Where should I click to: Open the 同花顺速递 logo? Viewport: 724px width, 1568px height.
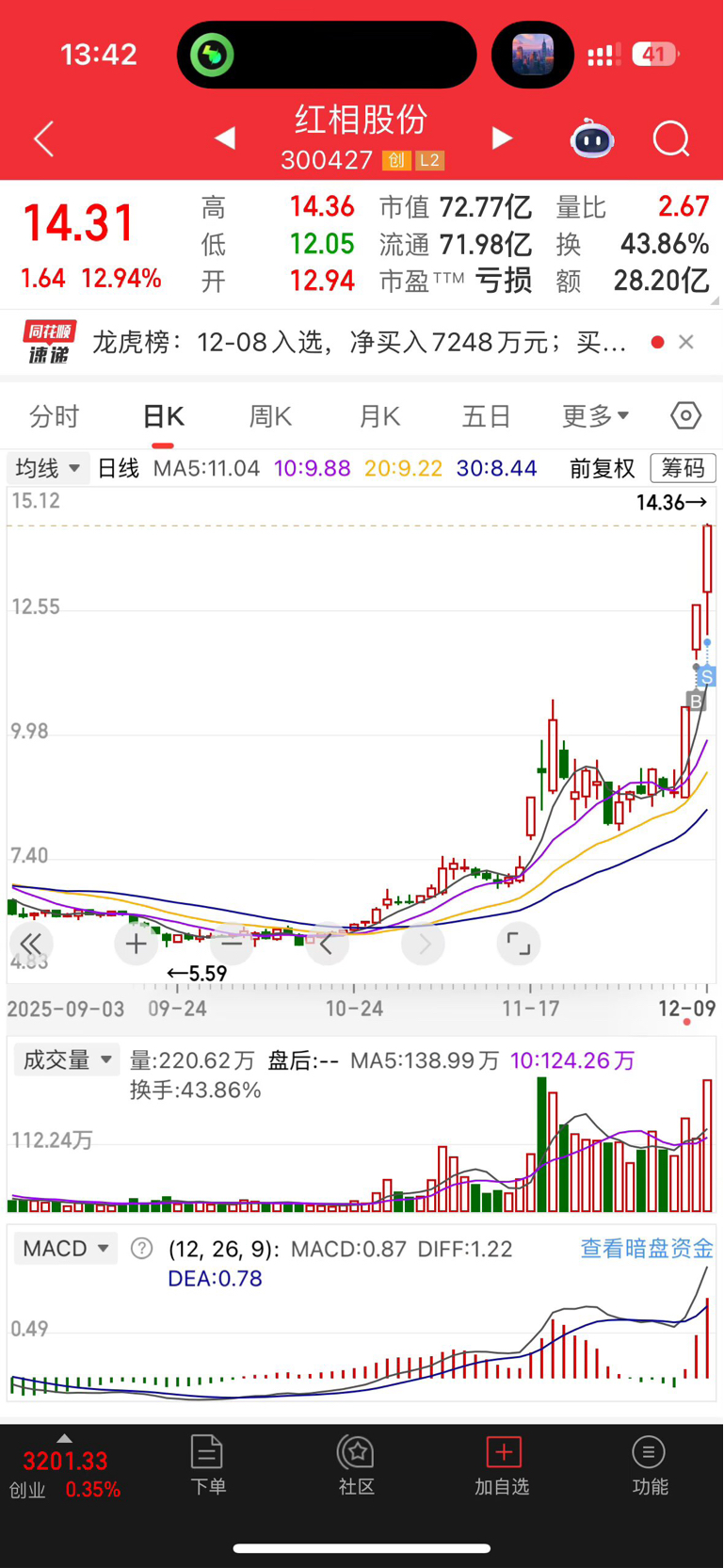(49, 342)
